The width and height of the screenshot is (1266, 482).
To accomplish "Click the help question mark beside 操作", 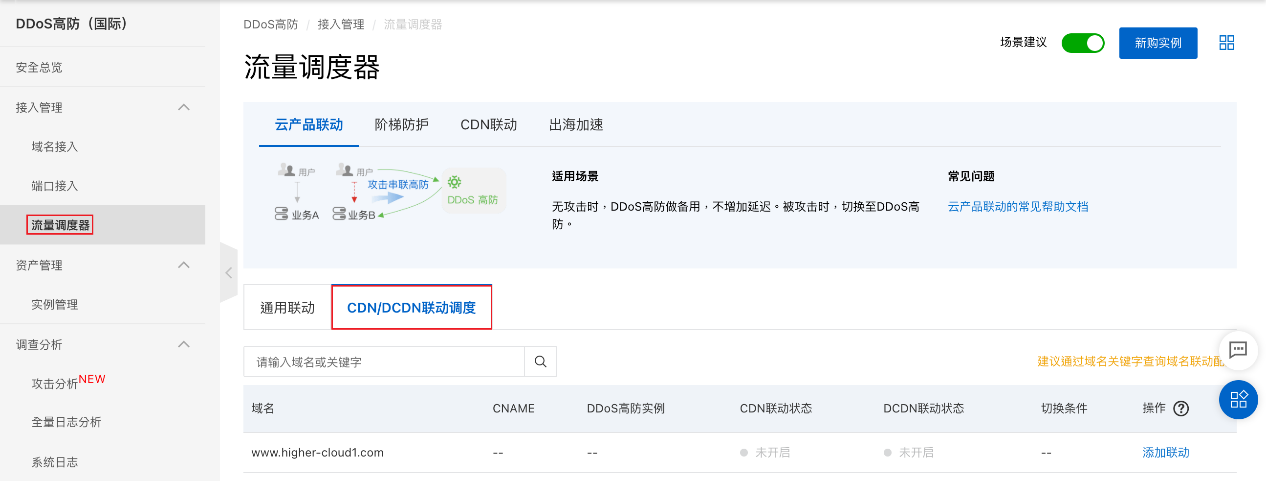I will pyautogui.click(x=1181, y=408).
